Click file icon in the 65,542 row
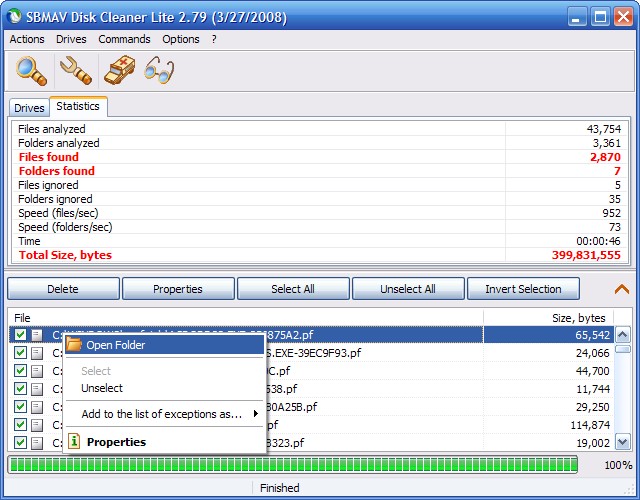The width and height of the screenshot is (640, 500). point(37,335)
